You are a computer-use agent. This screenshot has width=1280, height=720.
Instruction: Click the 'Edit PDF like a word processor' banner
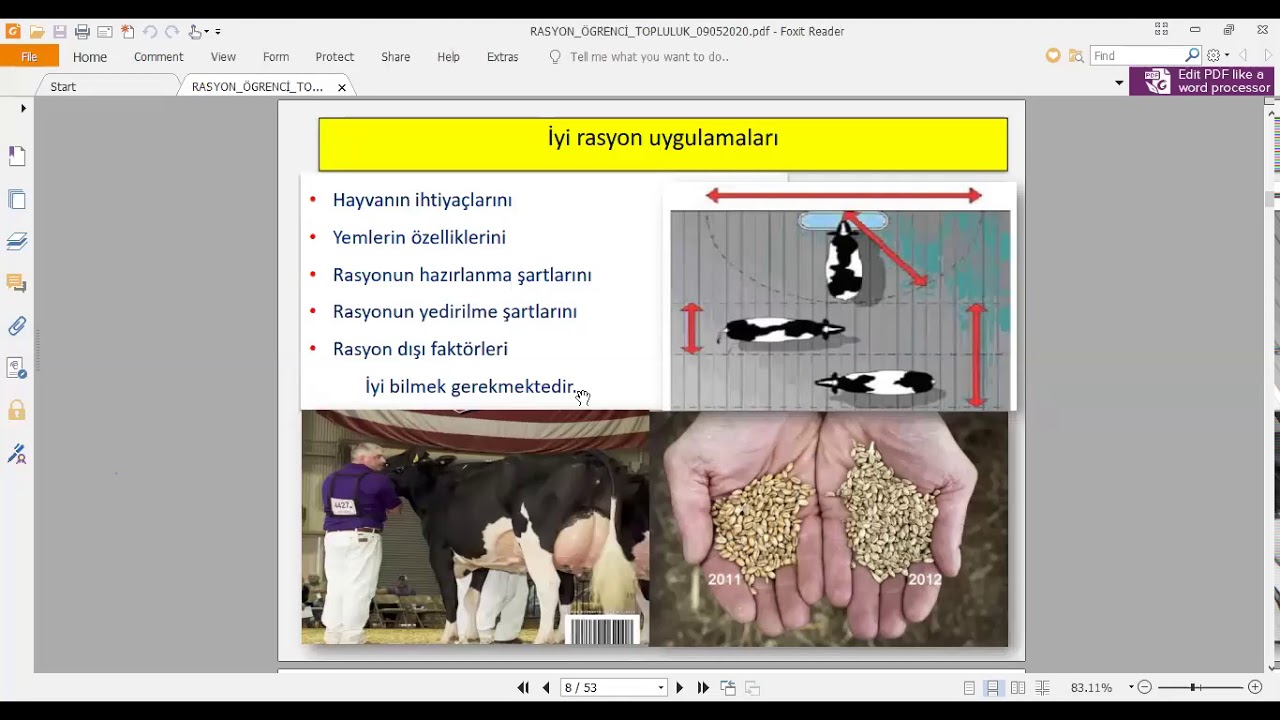(1202, 81)
